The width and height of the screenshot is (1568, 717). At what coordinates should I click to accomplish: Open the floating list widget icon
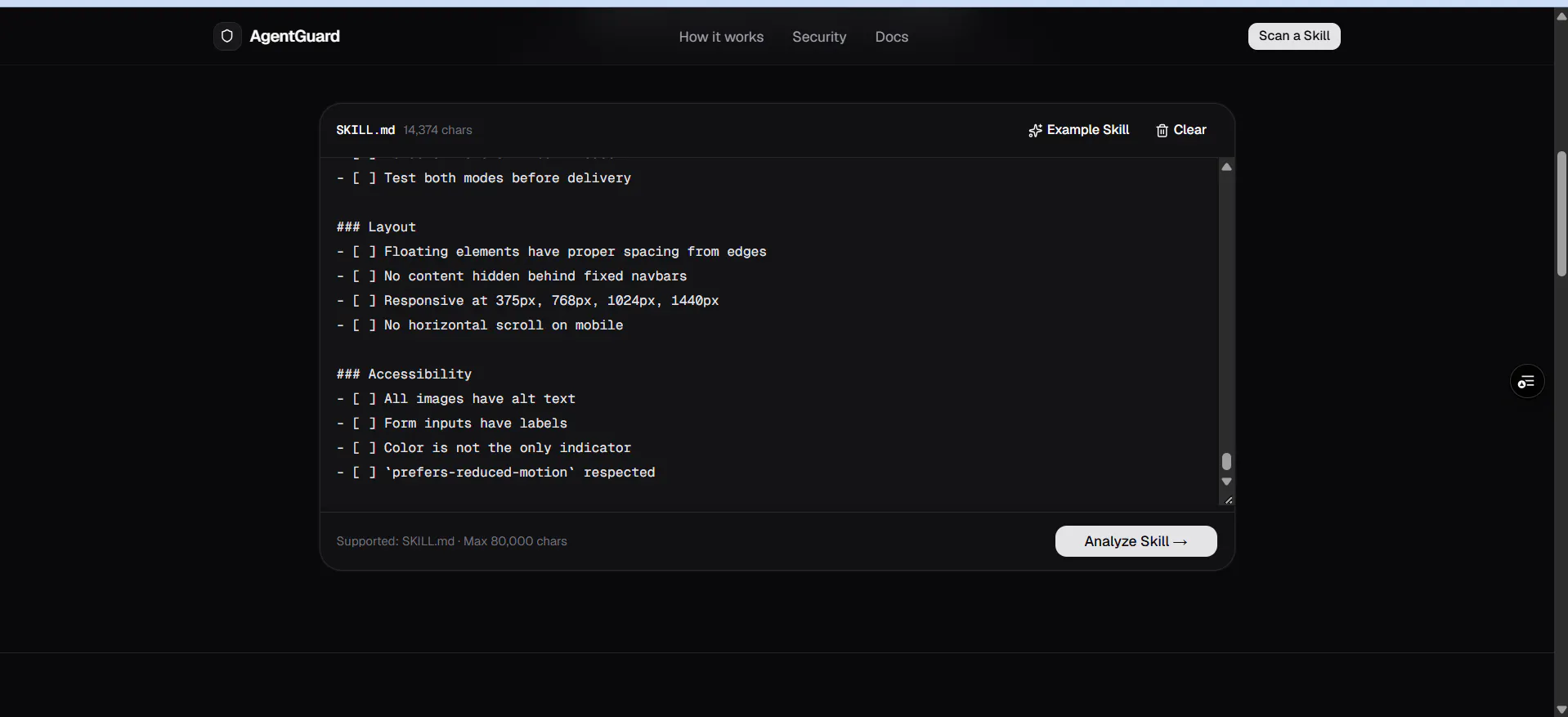1526,382
